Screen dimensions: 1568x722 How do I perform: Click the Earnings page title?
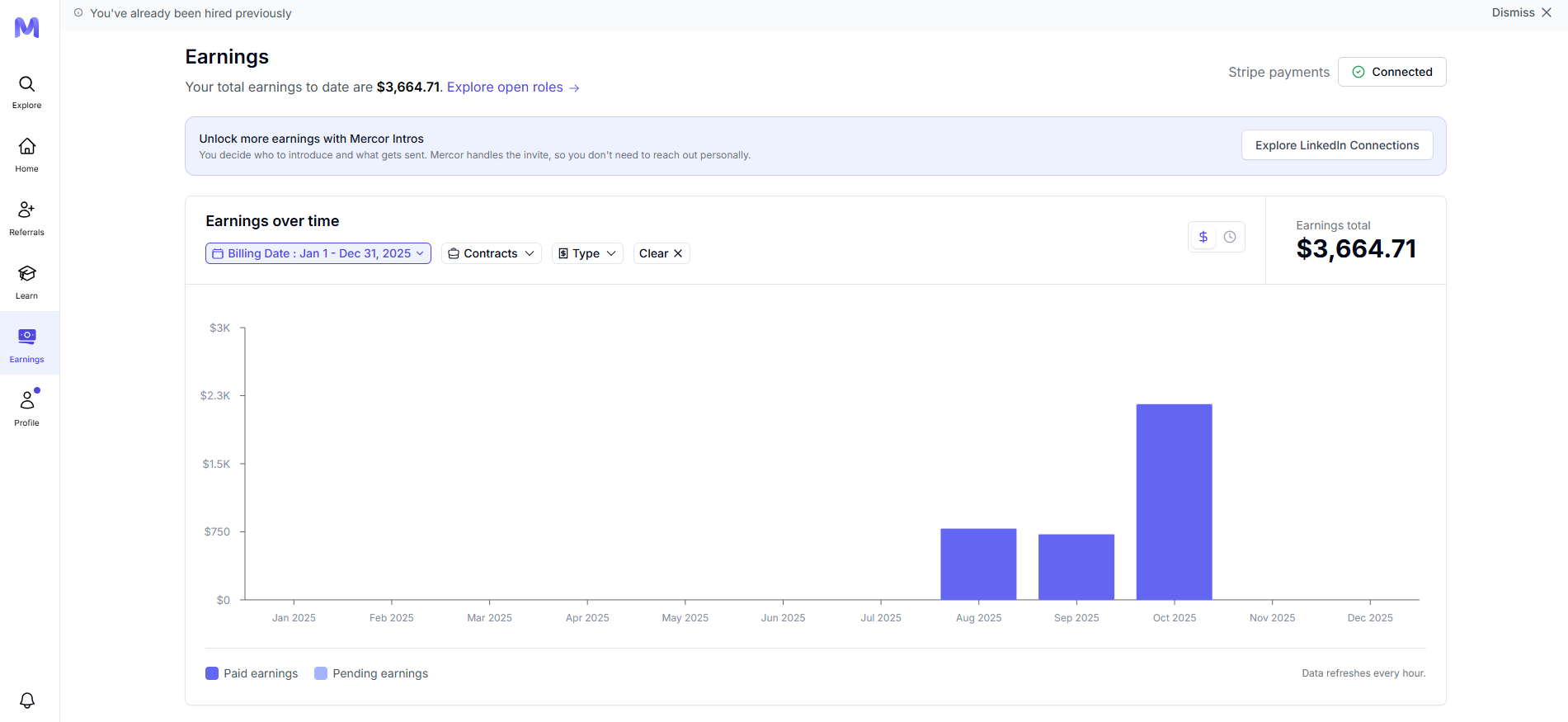pos(227,57)
